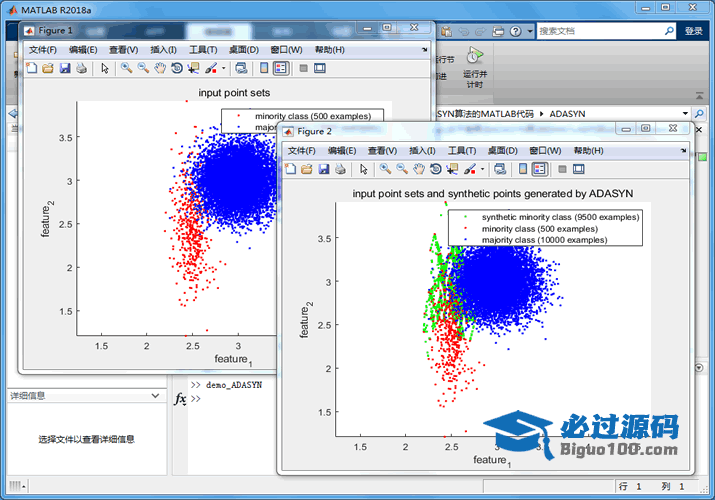This screenshot has width=715, height=500.
Task: Hide Plot Tools icon in Figure 2
Action: coord(562,169)
